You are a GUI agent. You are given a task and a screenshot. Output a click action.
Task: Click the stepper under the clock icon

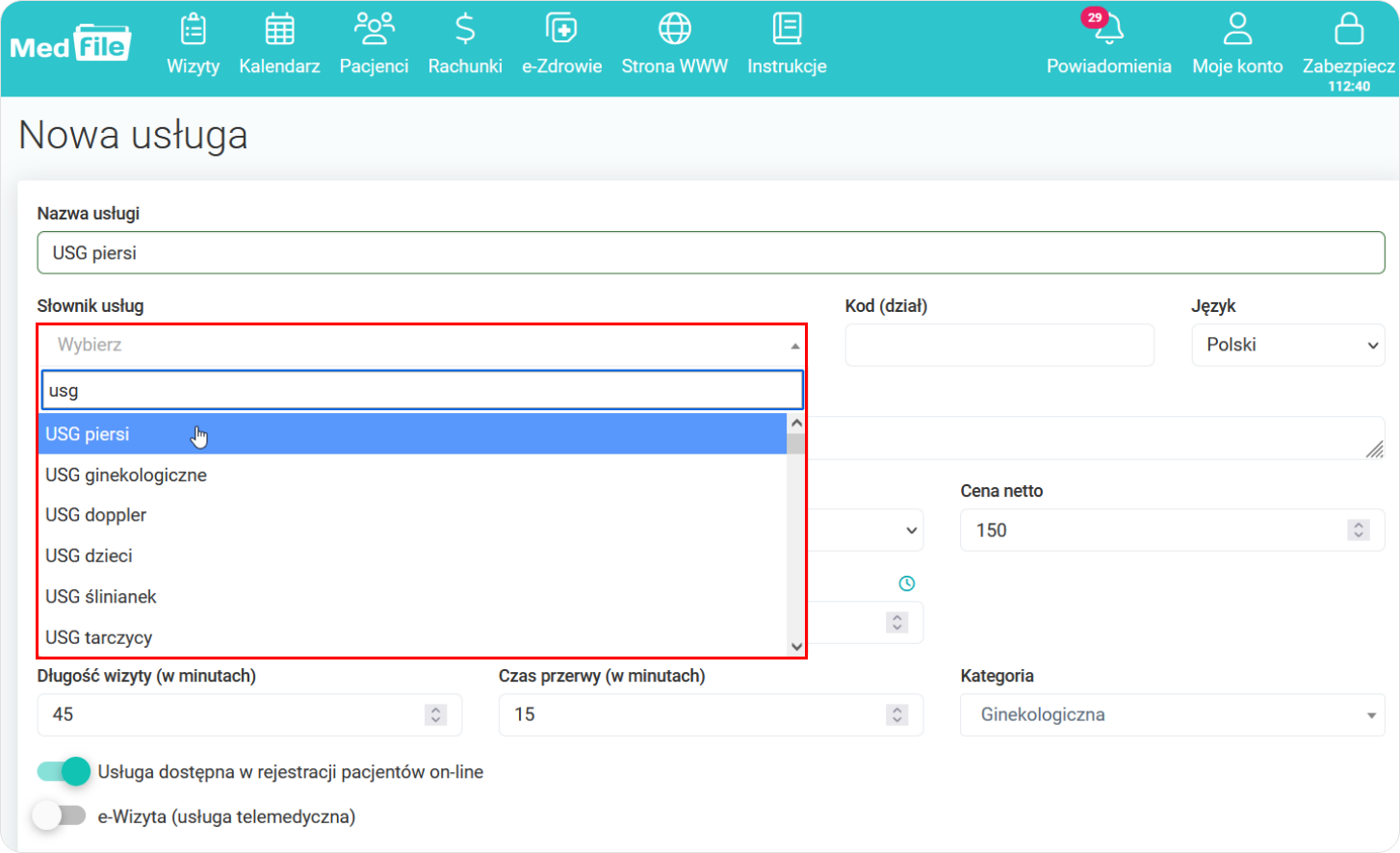coord(896,622)
